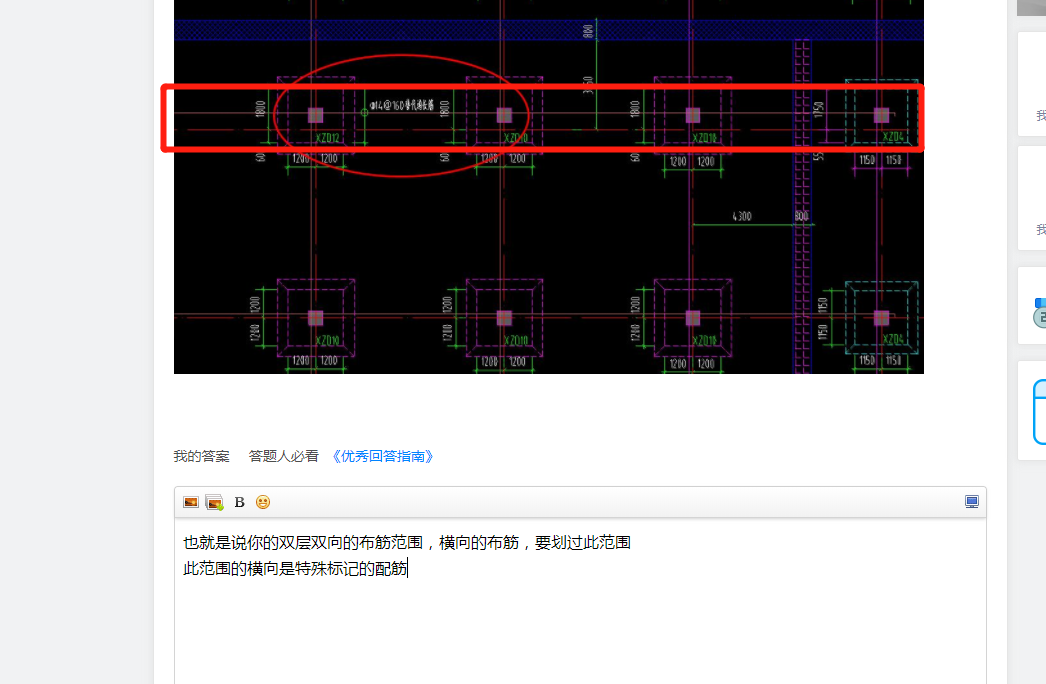
Task: Click the CAD foundation drawing image
Action: click(548, 187)
